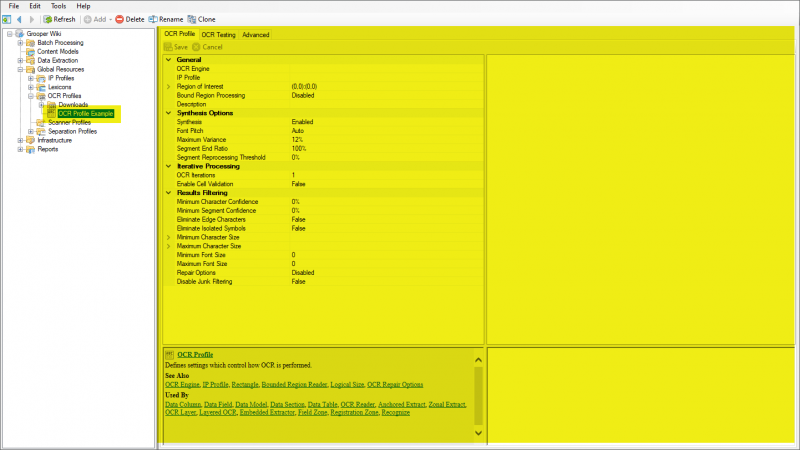Open the File menu
This screenshot has height=450, width=800.
(14, 6)
